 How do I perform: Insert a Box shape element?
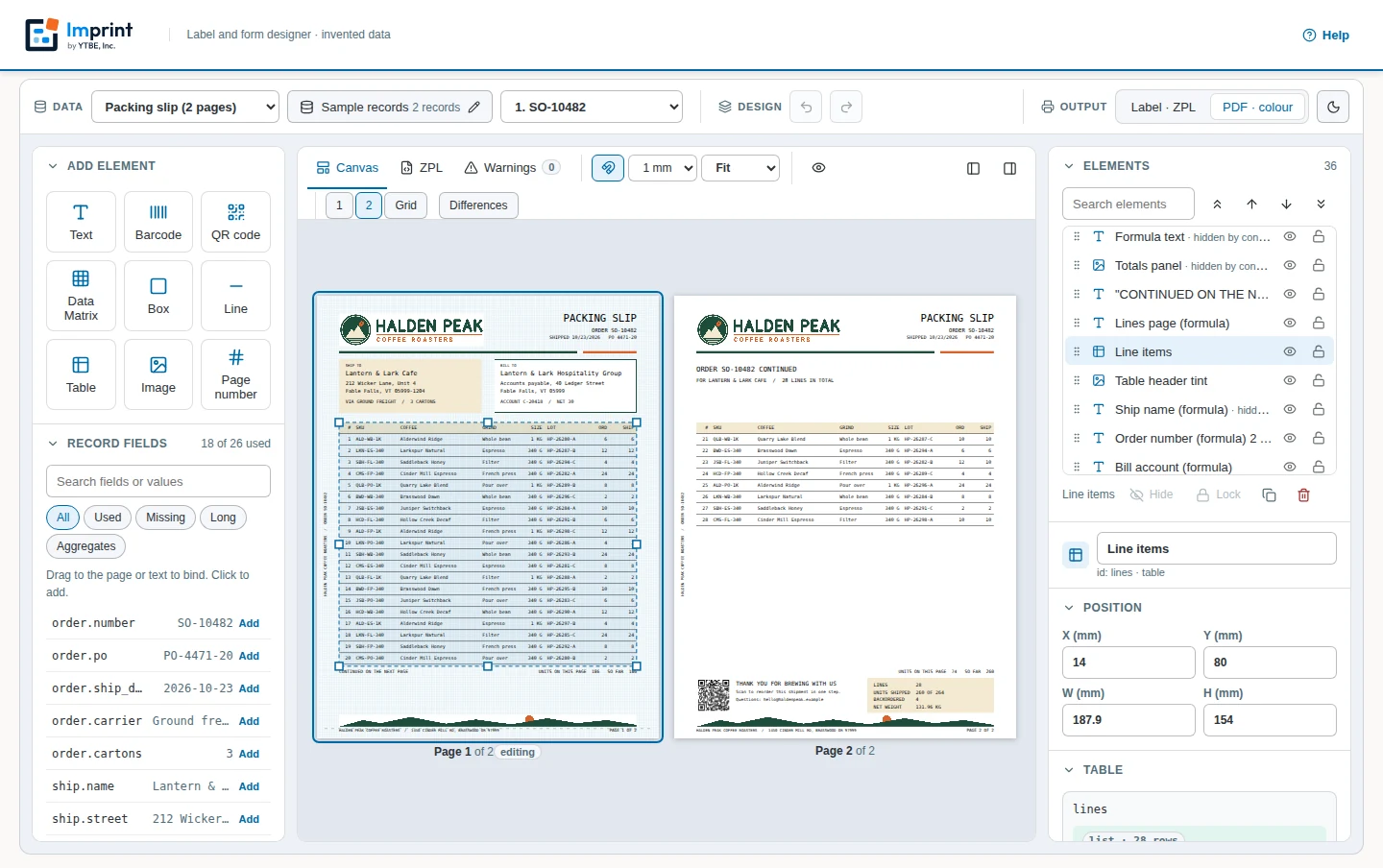158,296
